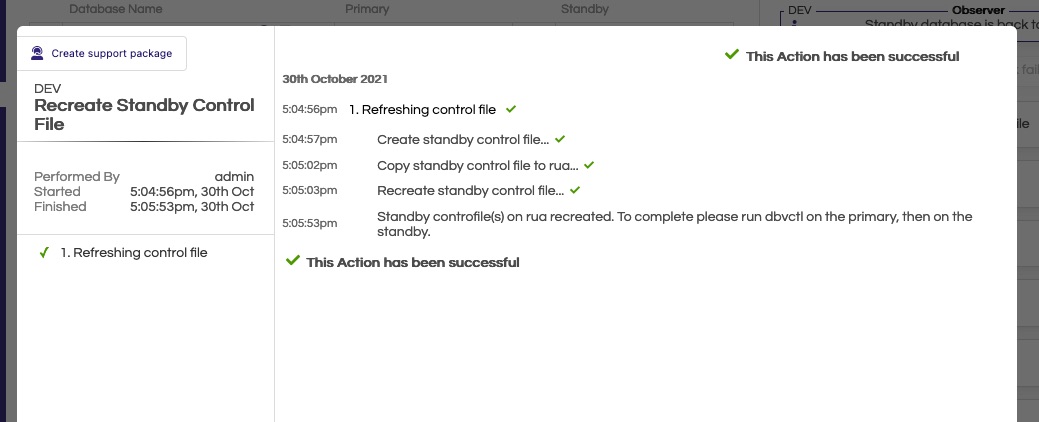Click the headset icon in support package button
The height and width of the screenshot is (422, 1039).
coord(37,54)
